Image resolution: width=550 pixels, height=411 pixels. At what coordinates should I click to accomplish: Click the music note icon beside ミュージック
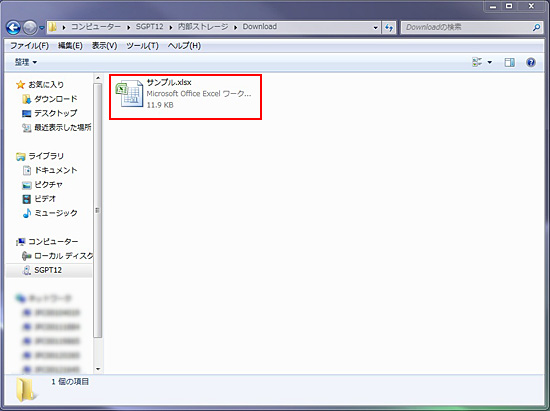[27, 213]
